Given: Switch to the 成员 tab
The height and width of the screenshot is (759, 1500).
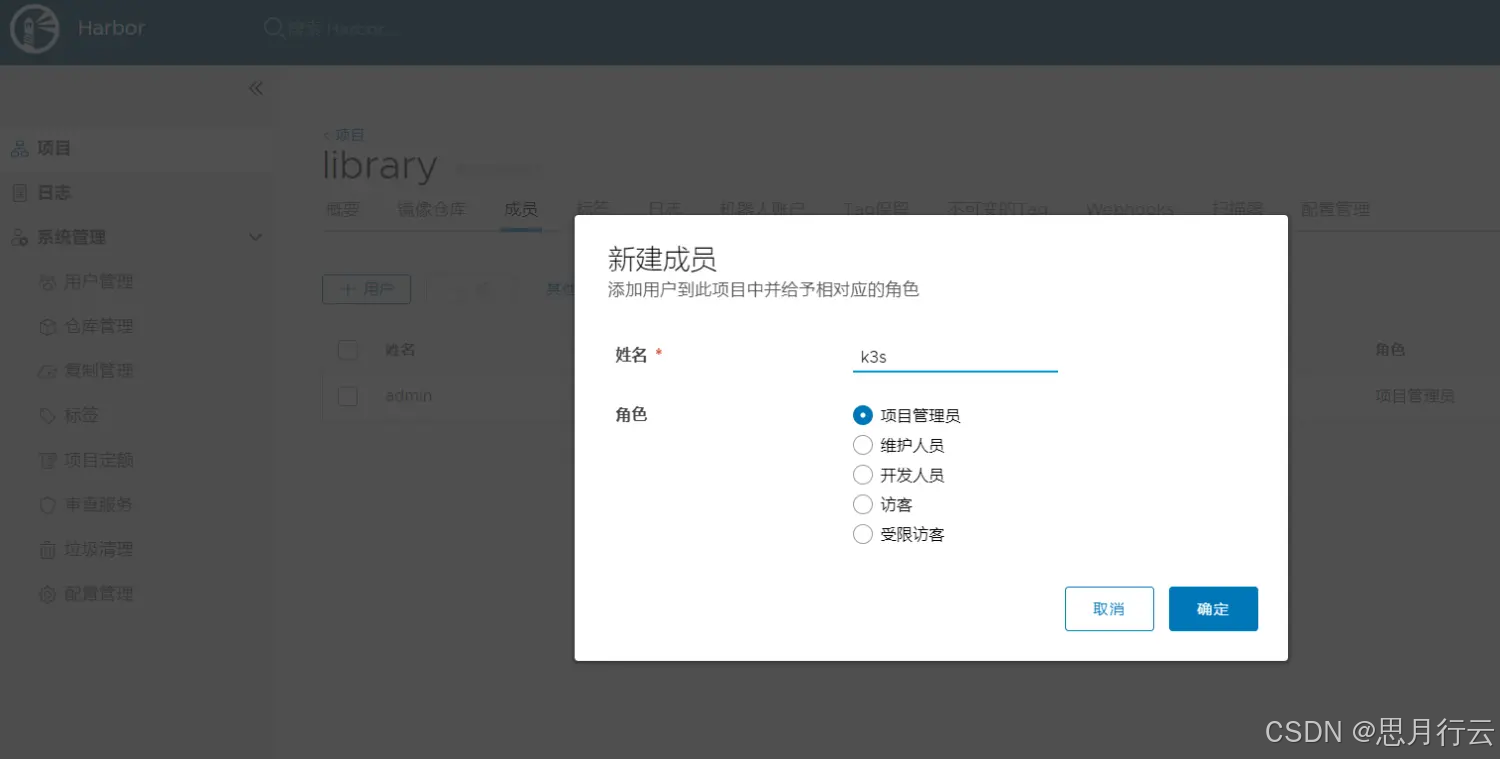Looking at the screenshot, I should click(x=520, y=209).
